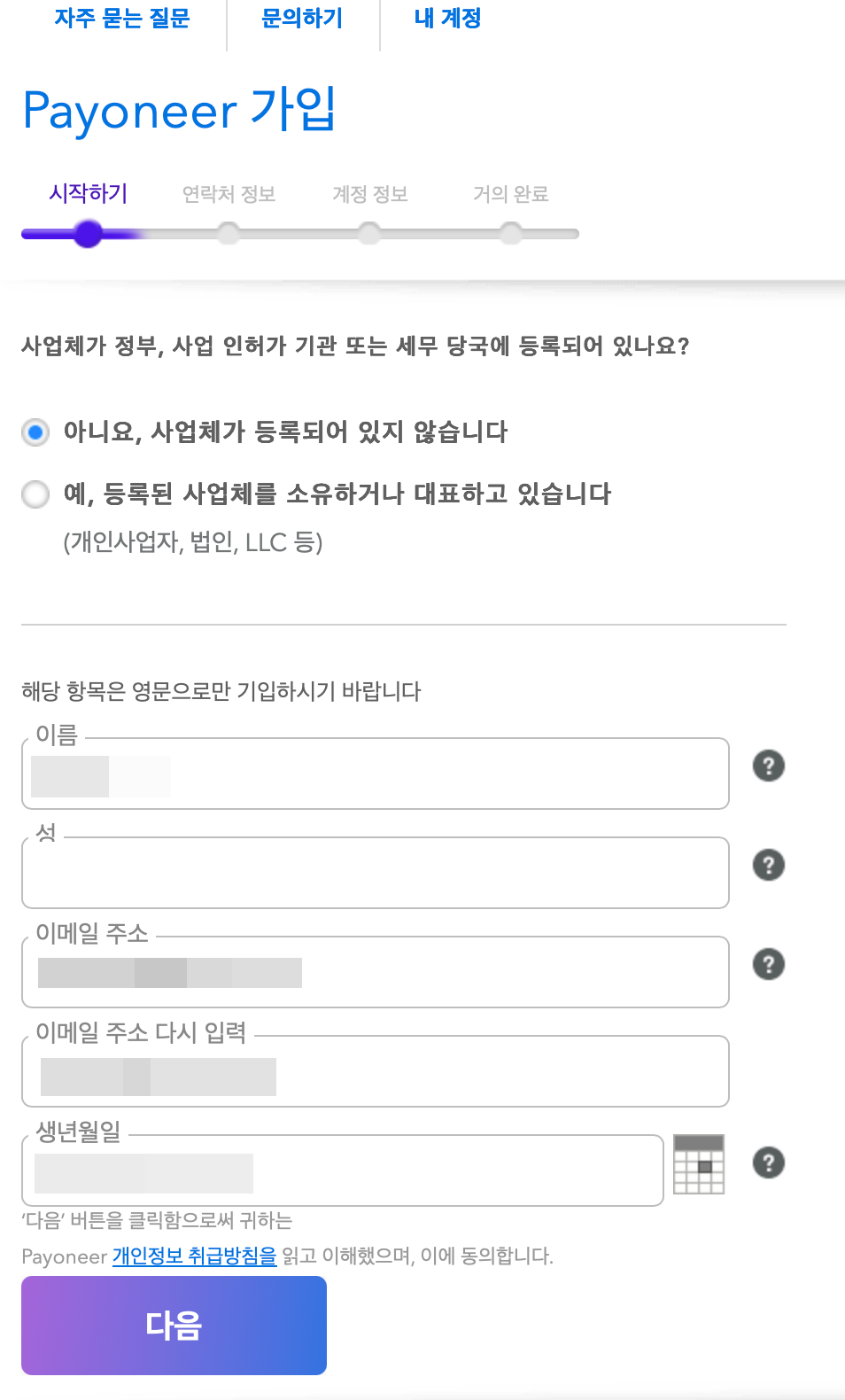Open the calendar date picker icon
This screenshot has width=845, height=1400.
point(699,1164)
